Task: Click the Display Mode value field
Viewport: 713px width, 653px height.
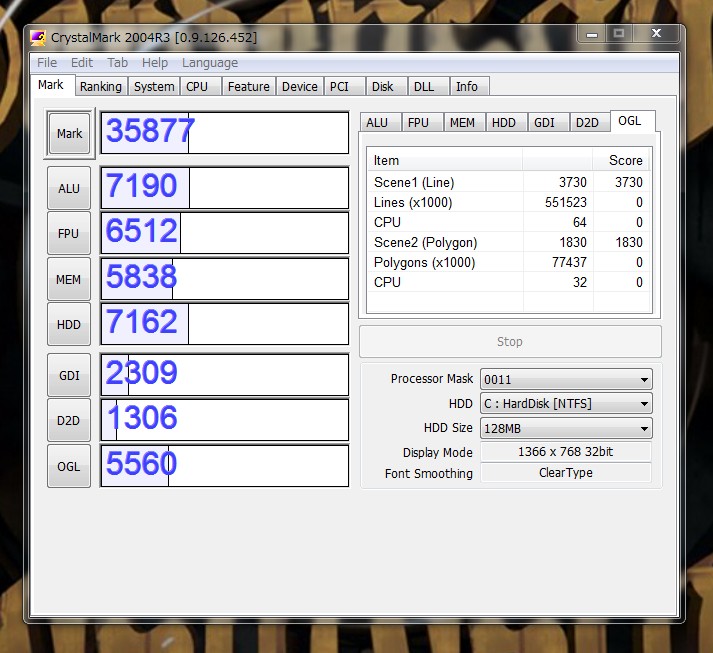Action: pyautogui.click(x=566, y=452)
